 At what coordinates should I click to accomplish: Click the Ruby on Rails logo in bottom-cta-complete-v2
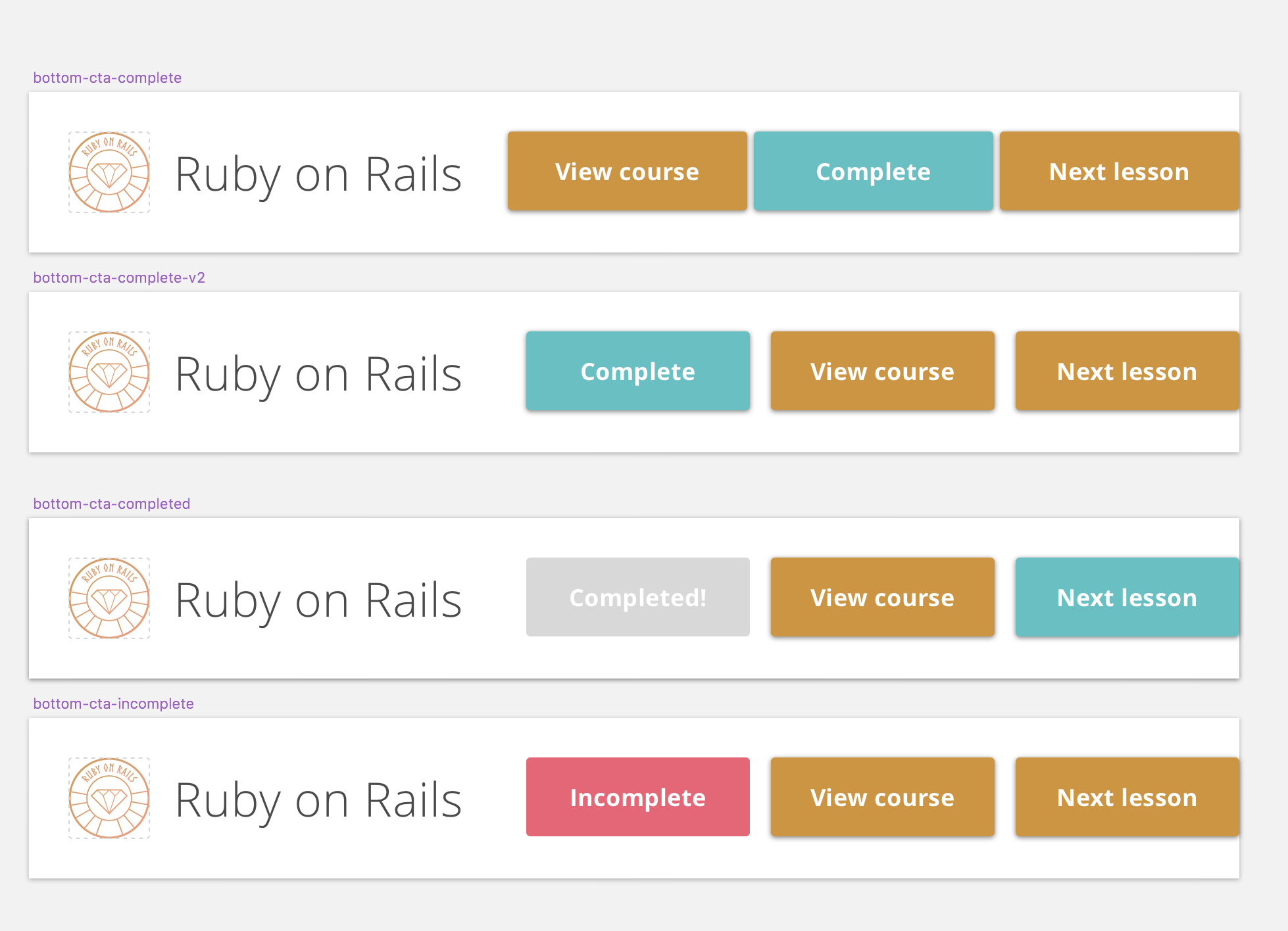[x=109, y=372]
